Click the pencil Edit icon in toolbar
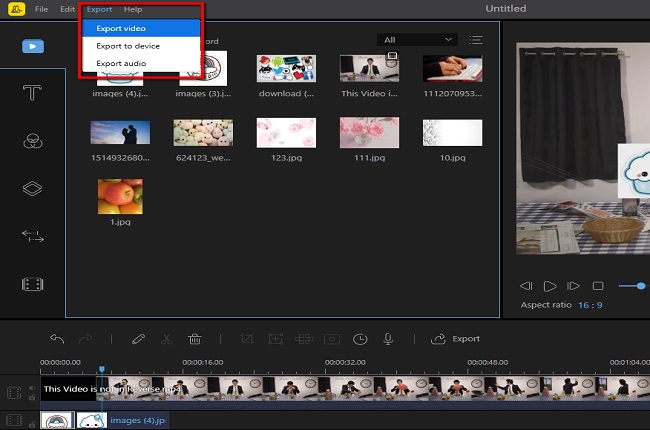650x430 pixels. click(138, 339)
